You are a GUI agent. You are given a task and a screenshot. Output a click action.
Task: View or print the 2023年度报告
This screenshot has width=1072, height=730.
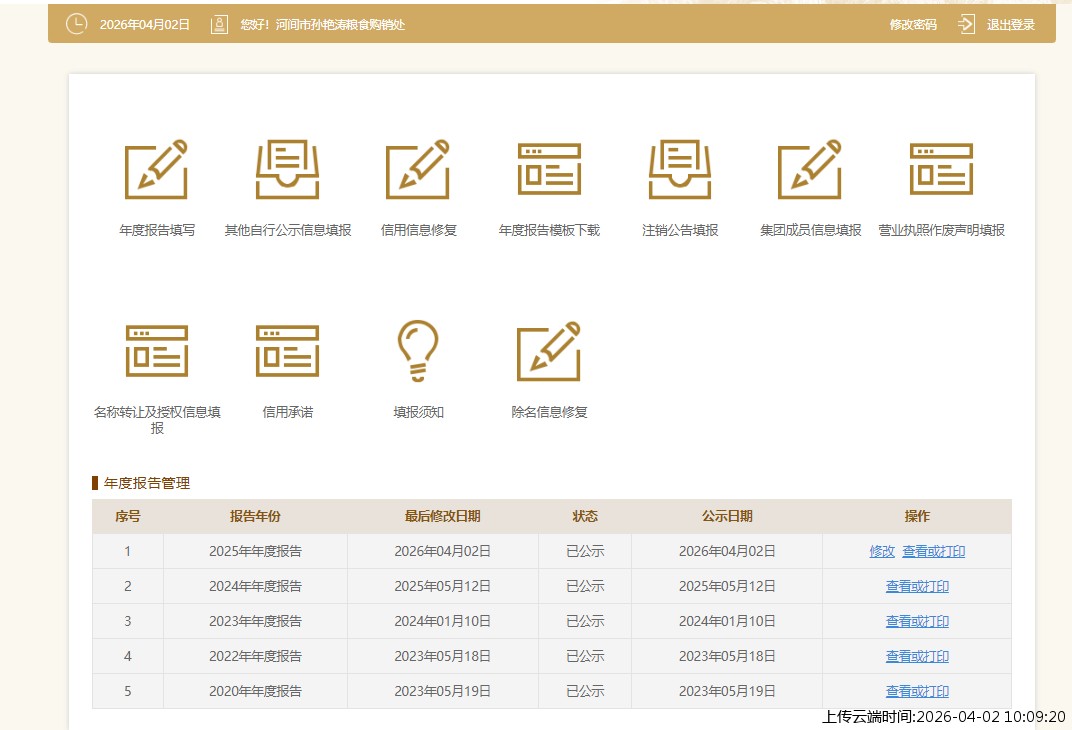(x=917, y=621)
